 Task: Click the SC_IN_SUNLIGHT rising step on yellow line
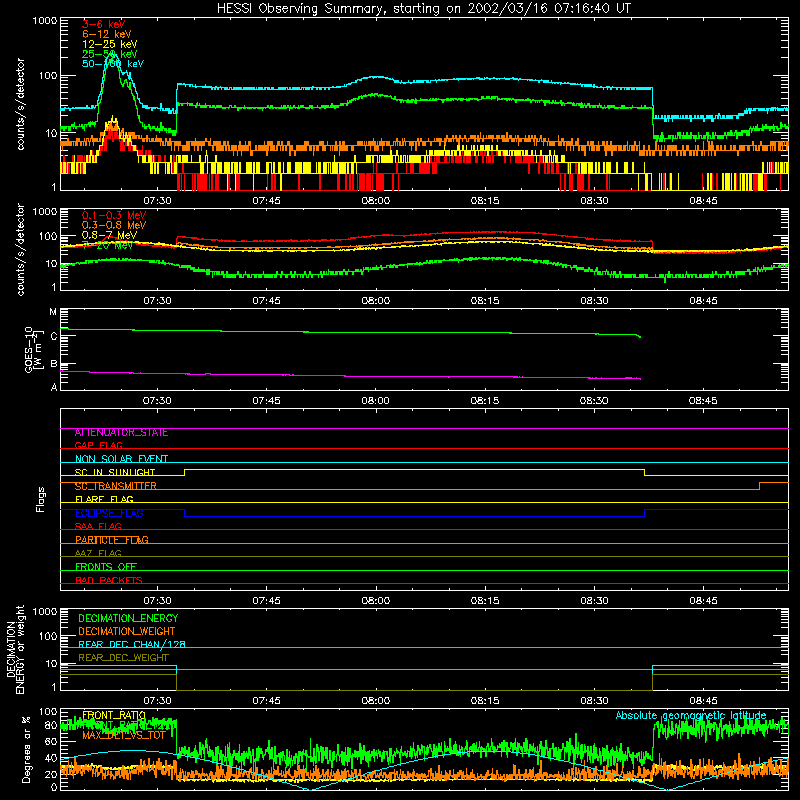click(x=185, y=472)
